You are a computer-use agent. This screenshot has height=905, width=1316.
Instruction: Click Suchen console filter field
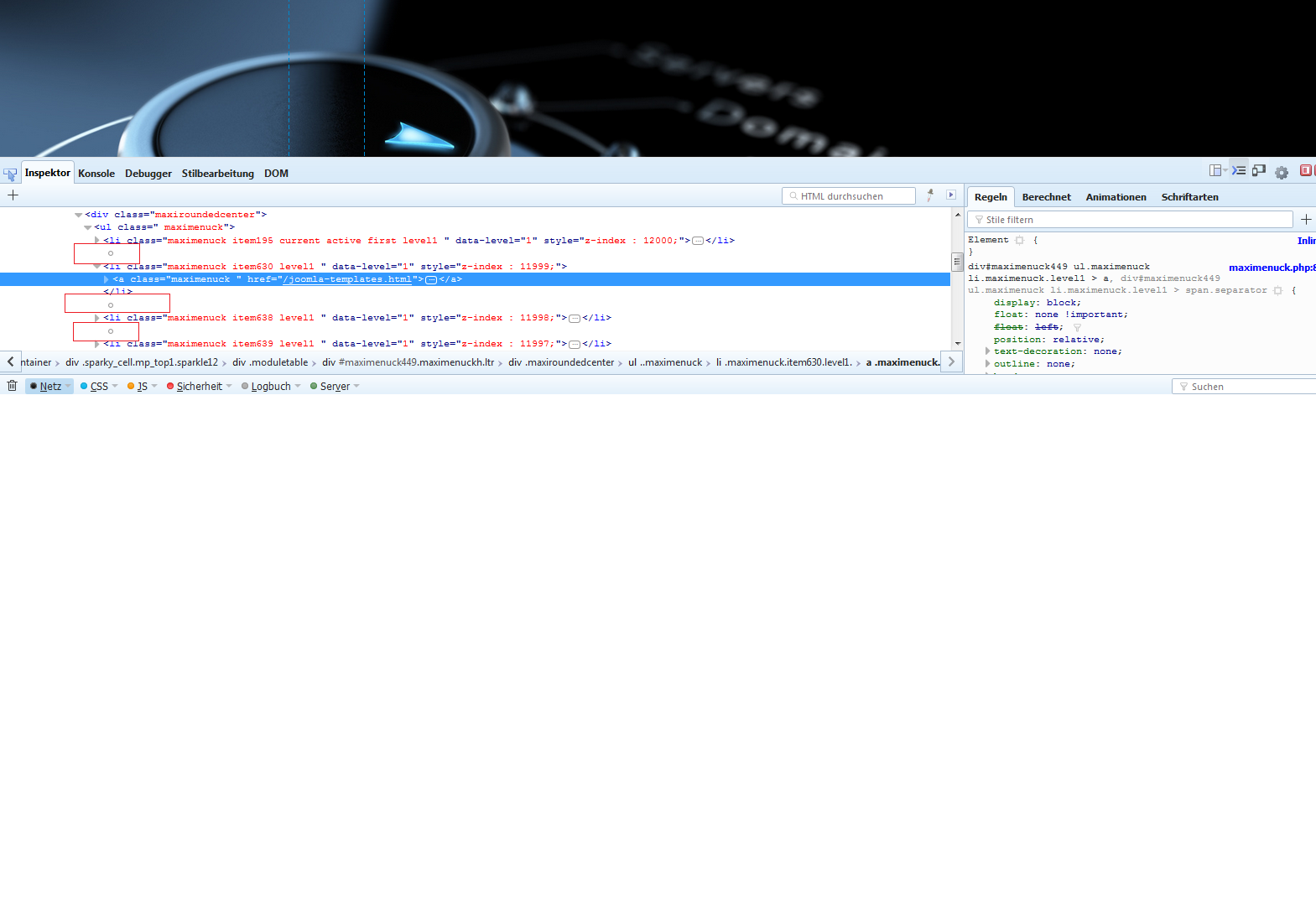click(1244, 386)
